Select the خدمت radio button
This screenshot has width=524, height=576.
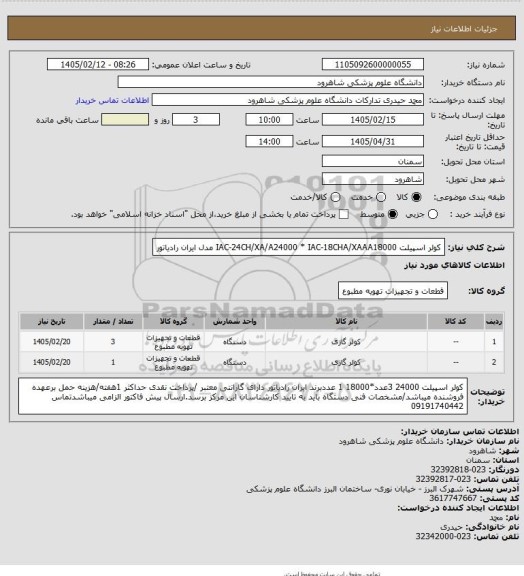tap(381, 197)
